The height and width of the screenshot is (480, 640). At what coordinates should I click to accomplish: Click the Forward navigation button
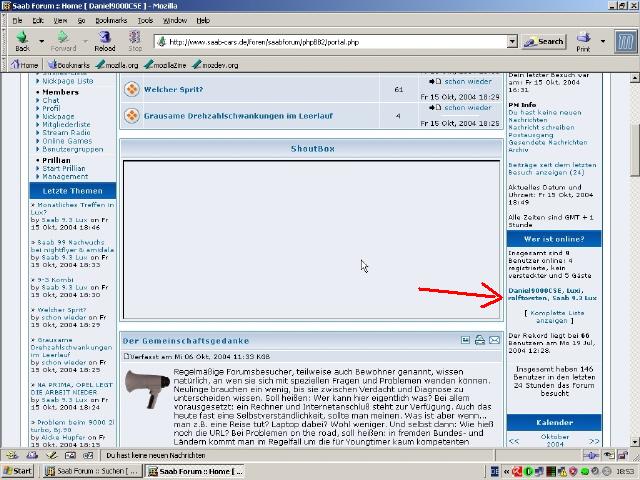[63, 41]
